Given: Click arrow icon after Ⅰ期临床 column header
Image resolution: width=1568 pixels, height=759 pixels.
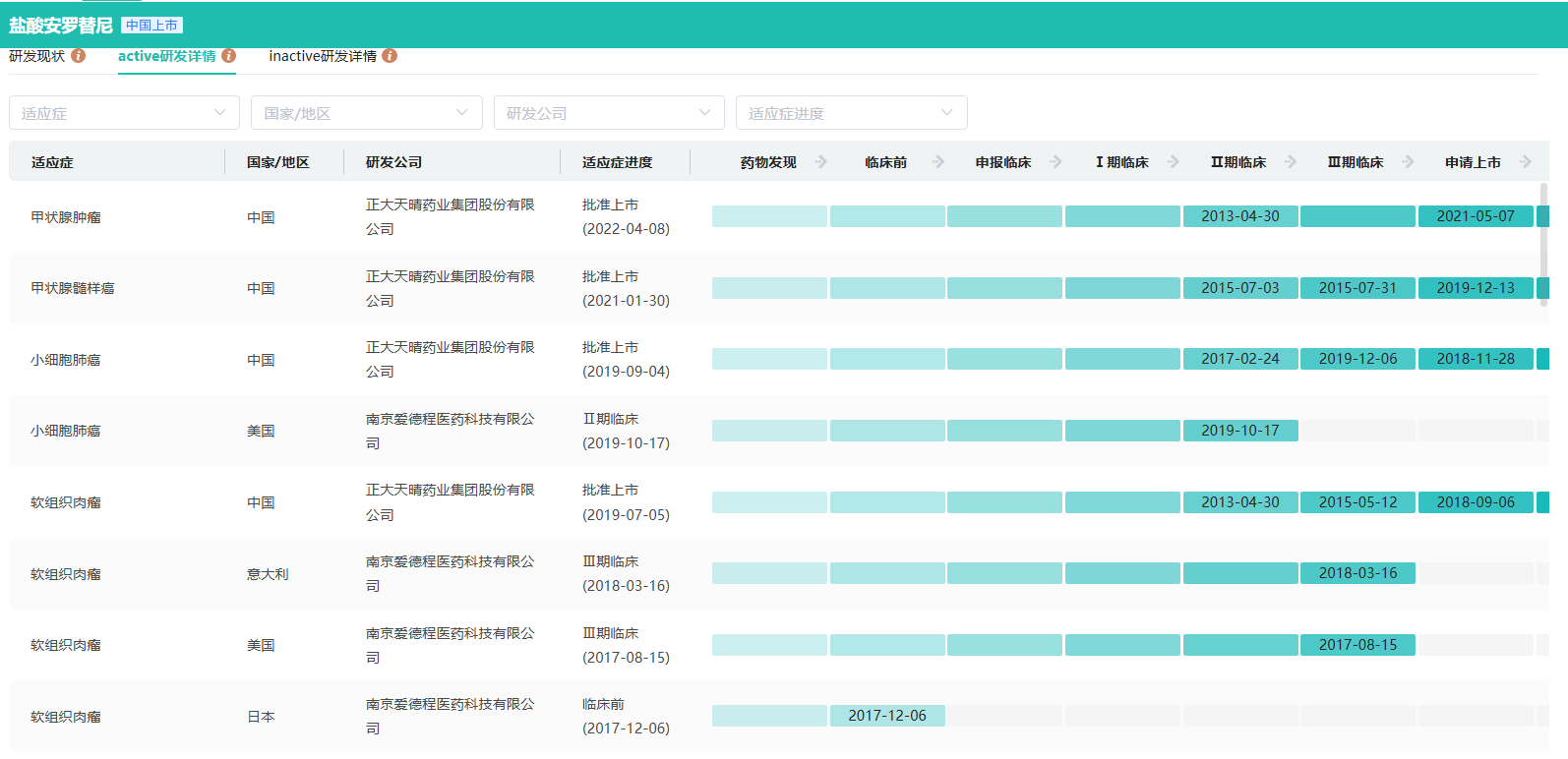Looking at the screenshot, I should tap(1174, 162).
